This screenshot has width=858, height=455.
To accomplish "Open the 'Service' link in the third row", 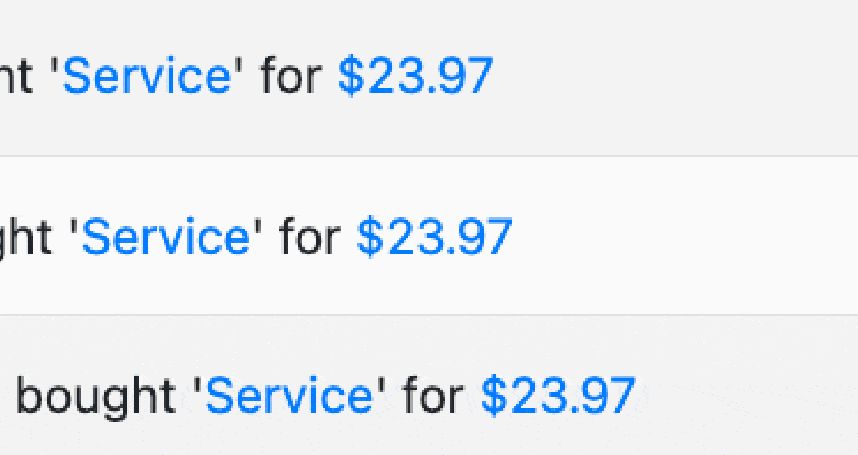I will point(289,395).
